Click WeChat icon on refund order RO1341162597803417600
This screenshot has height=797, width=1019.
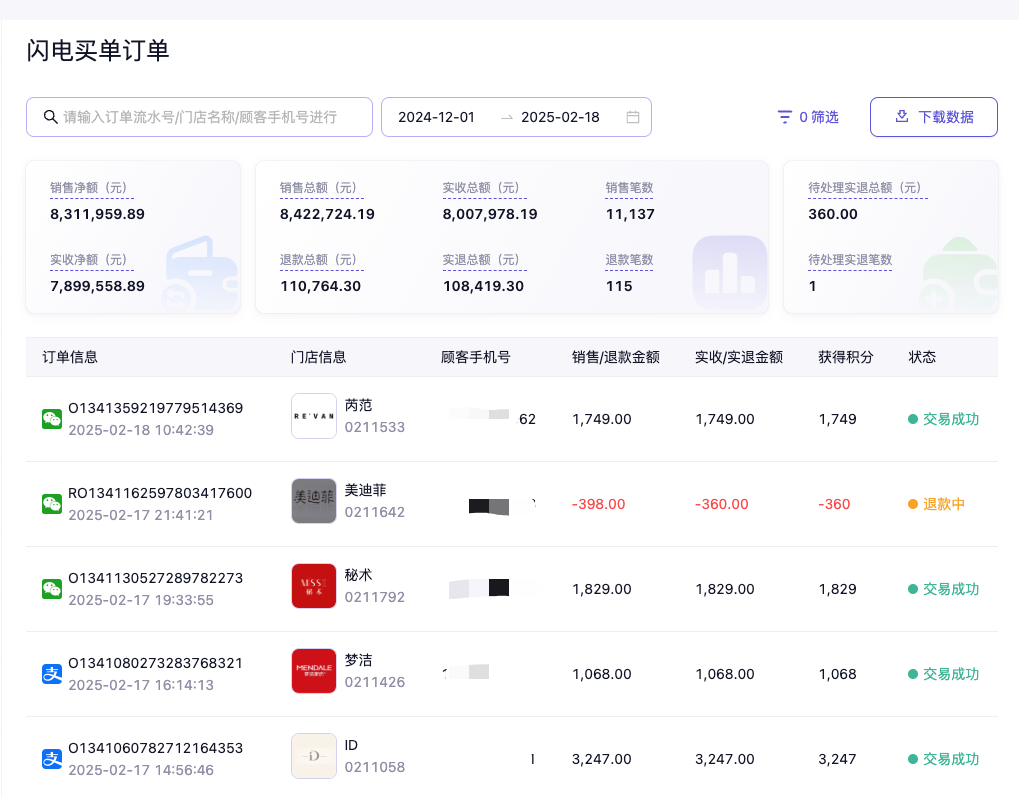(52, 504)
